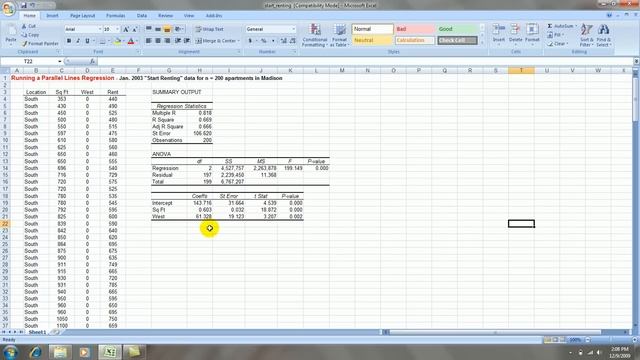Apply the Bad cell style
Viewport: 640px width, 360px height.
[415, 29]
